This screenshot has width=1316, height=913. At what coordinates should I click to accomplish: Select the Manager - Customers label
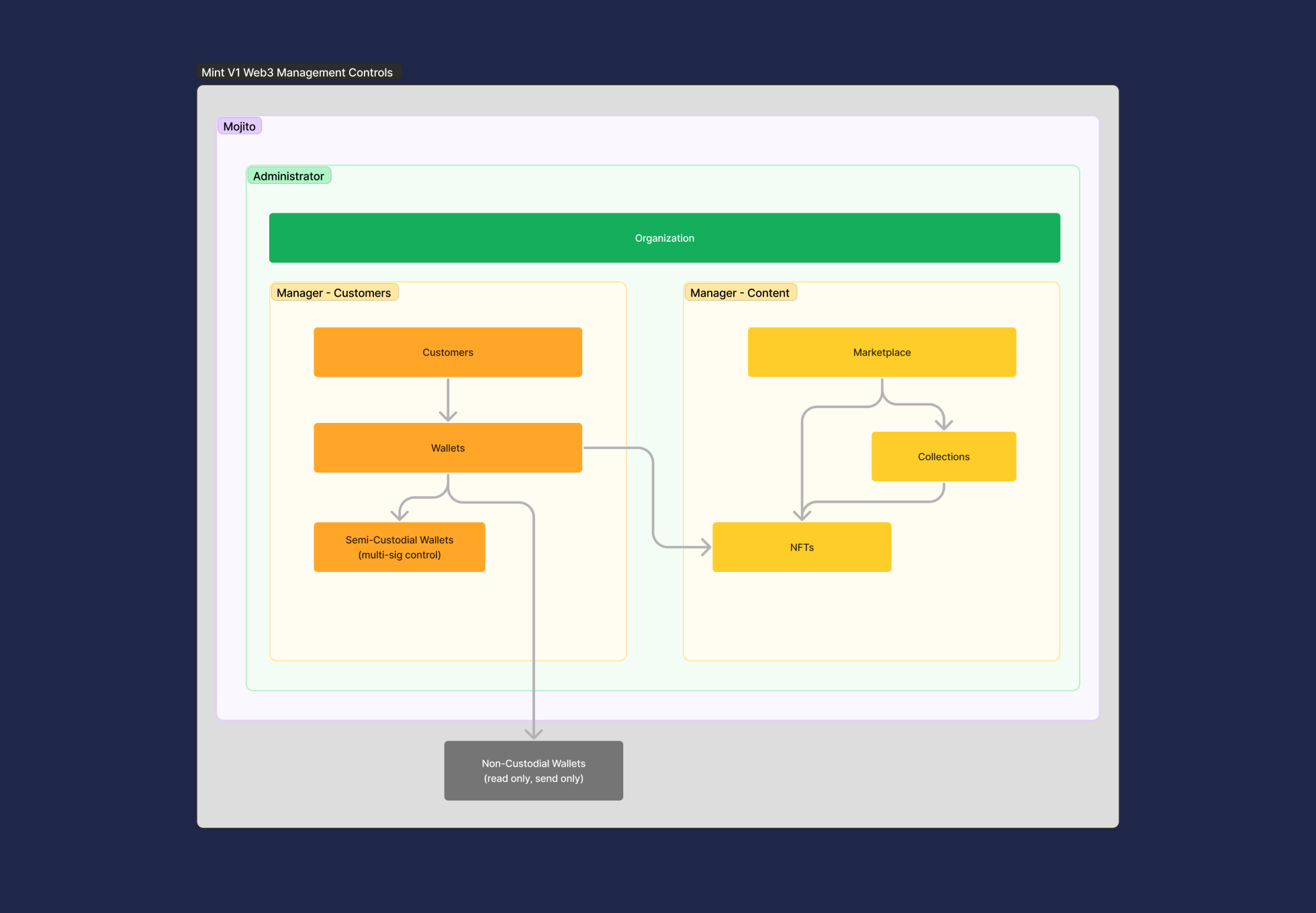click(x=334, y=293)
